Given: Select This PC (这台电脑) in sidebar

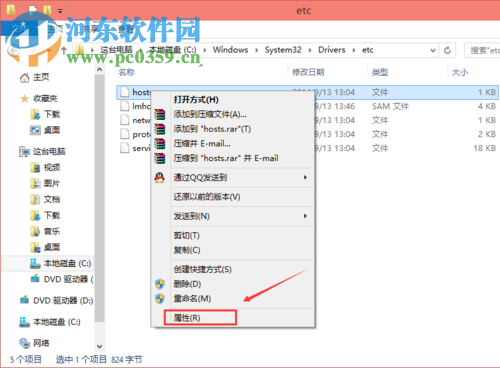Looking at the screenshot, I should (49, 152).
